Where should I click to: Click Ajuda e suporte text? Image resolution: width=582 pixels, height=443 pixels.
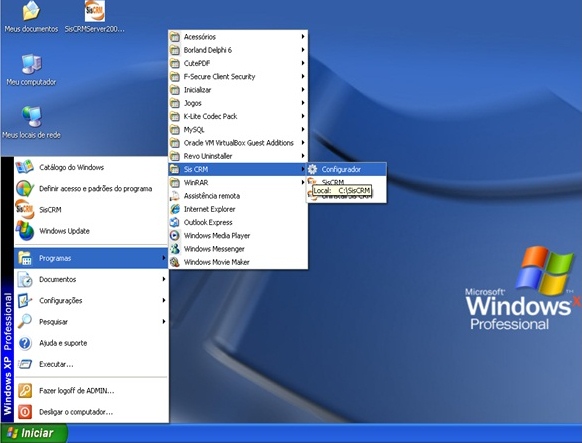tap(63, 343)
